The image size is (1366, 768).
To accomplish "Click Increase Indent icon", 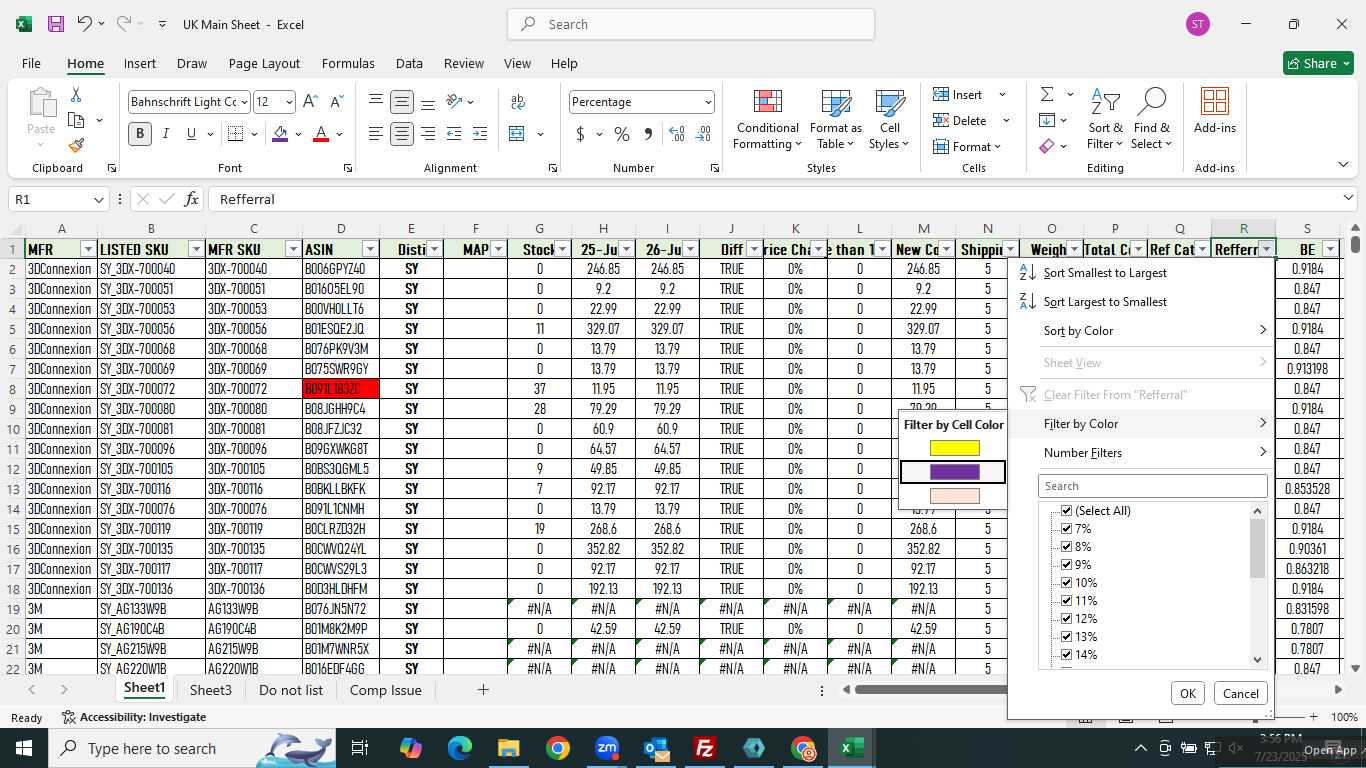I will [480, 134].
